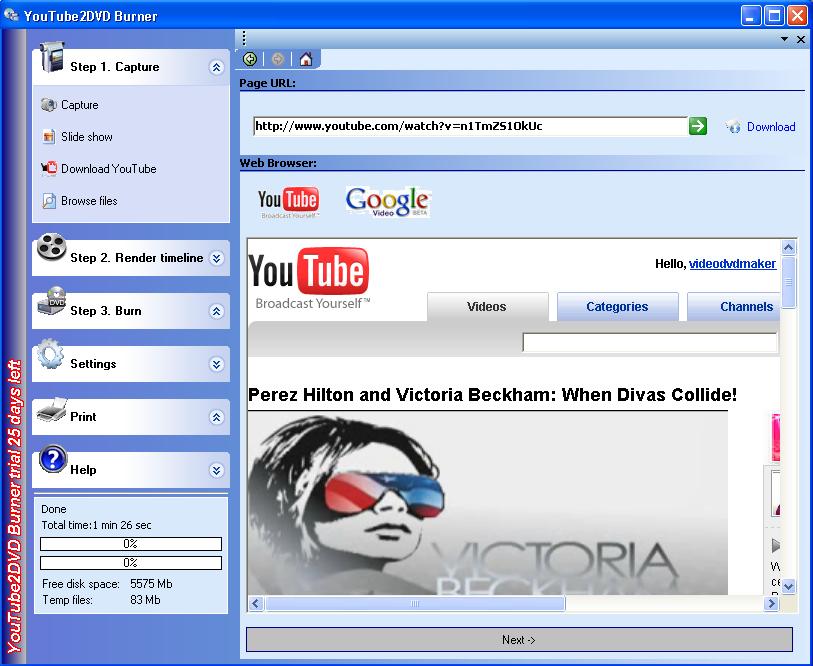Image resolution: width=813 pixels, height=666 pixels.
Task: Click the large YouTube Broadcast Yourself logo
Action: click(x=309, y=278)
